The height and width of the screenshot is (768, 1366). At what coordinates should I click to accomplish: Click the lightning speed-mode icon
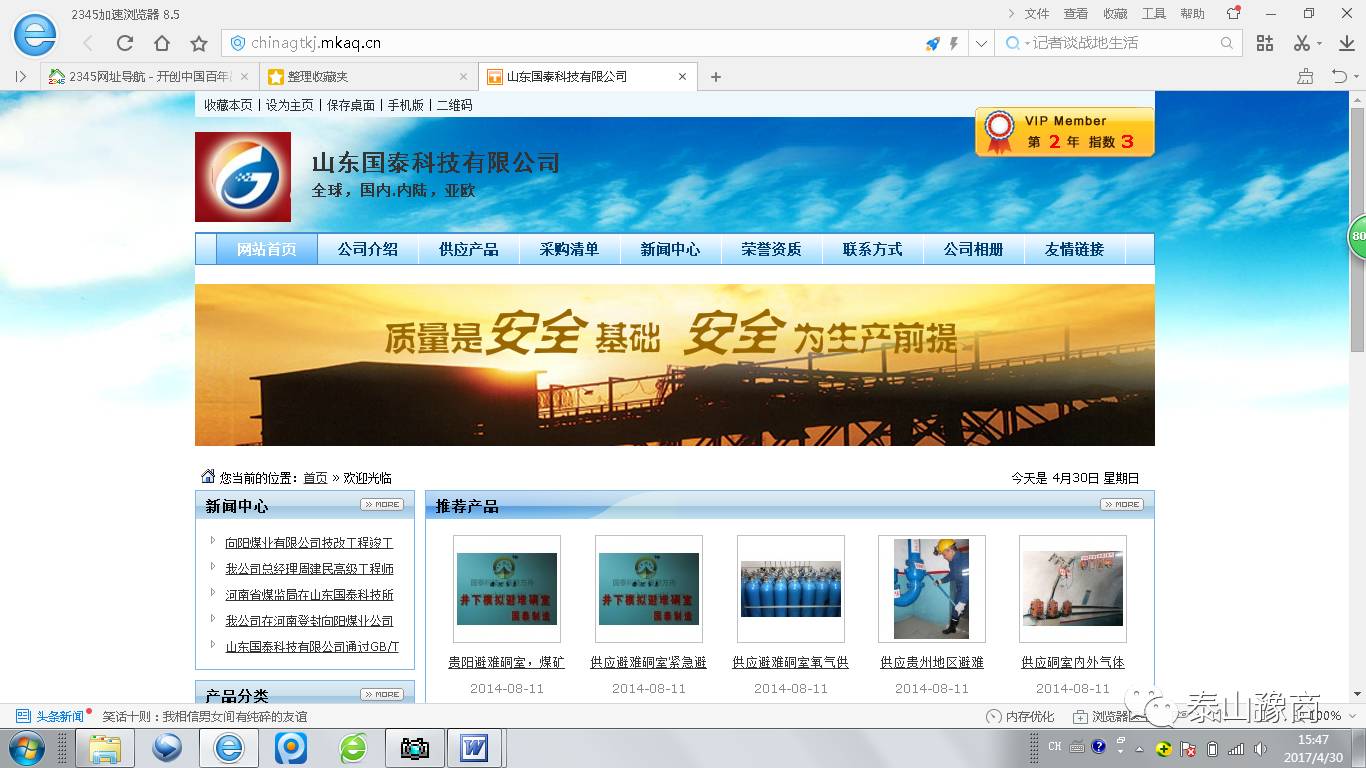(x=954, y=43)
